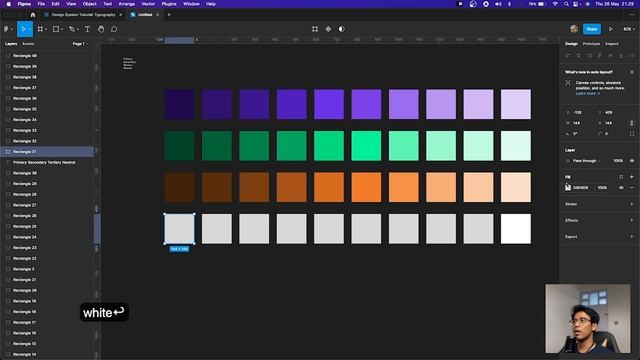Select the Hand tool
The image size is (640, 360).
pos(101,29)
